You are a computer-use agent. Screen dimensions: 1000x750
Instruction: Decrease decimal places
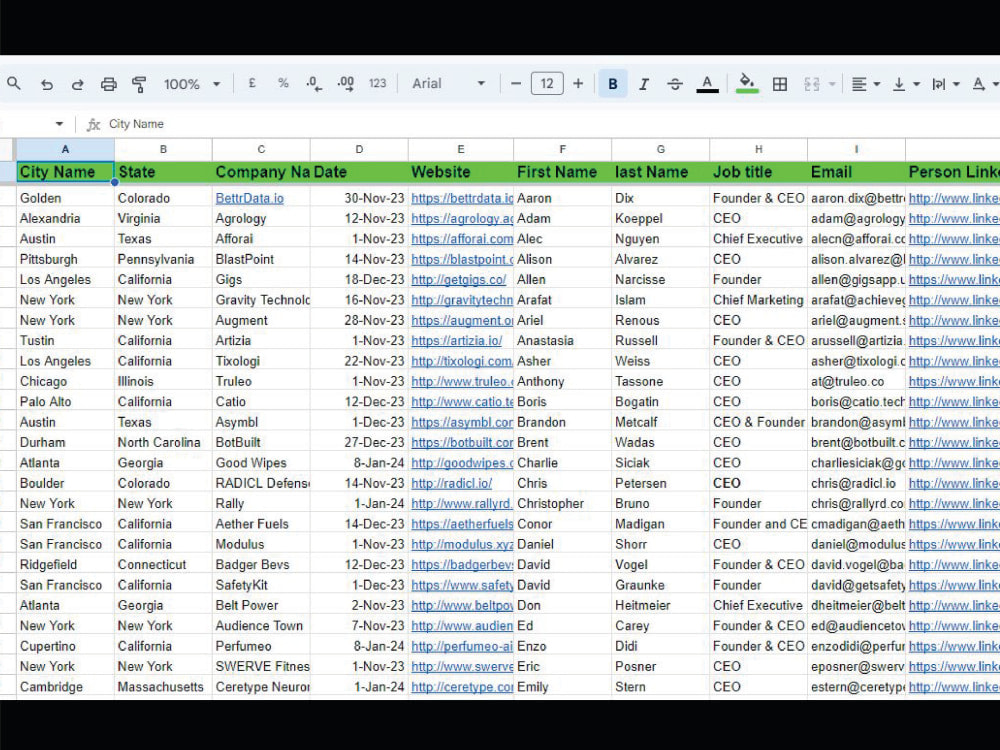point(314,84)
